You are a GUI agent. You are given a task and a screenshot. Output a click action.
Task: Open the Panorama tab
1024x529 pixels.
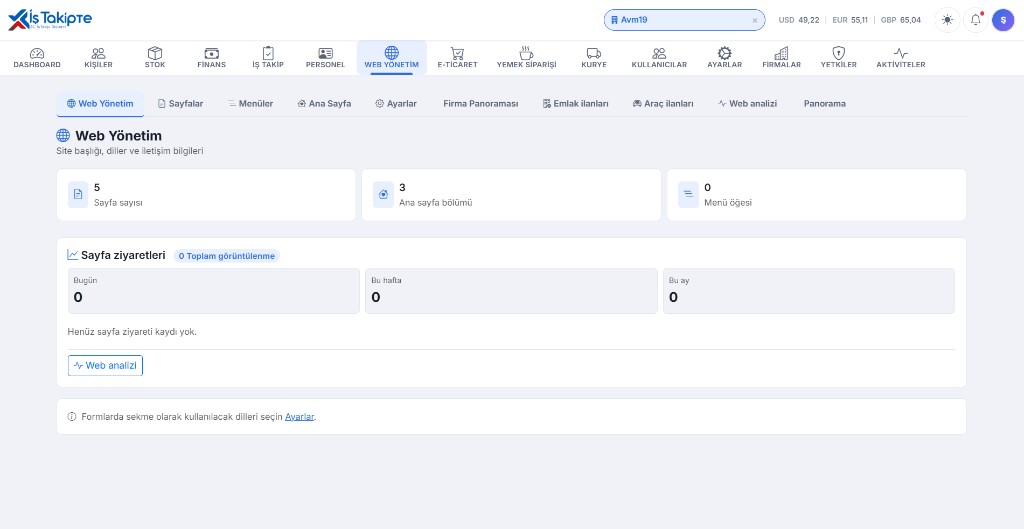coord(825,104)
